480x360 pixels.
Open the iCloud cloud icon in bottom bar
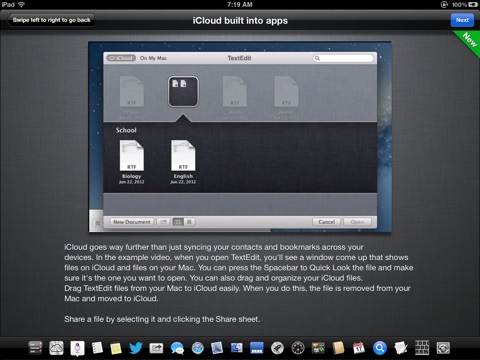pos(56,348)
